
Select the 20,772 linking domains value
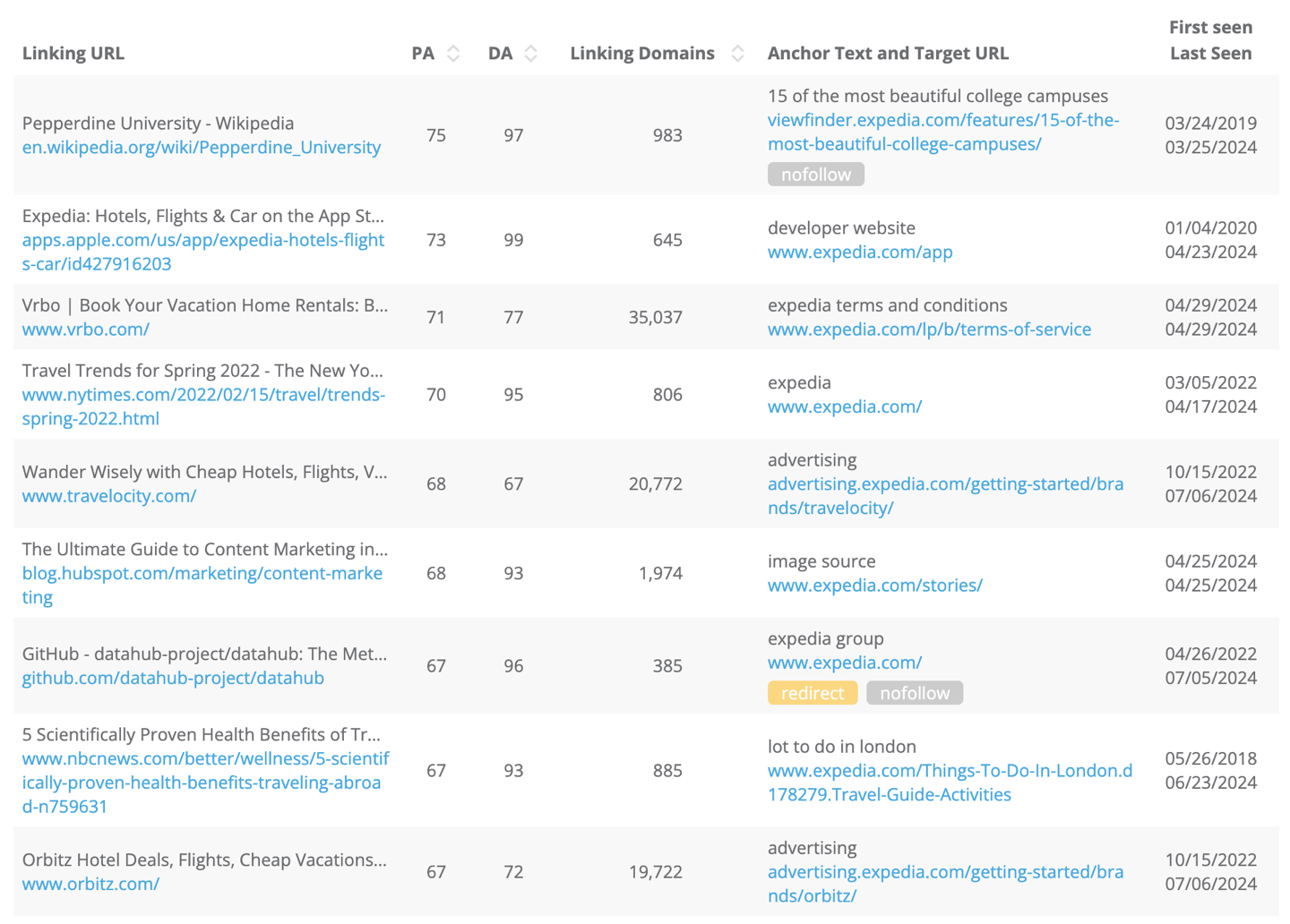pyautogui.click(x=655, y=483)
